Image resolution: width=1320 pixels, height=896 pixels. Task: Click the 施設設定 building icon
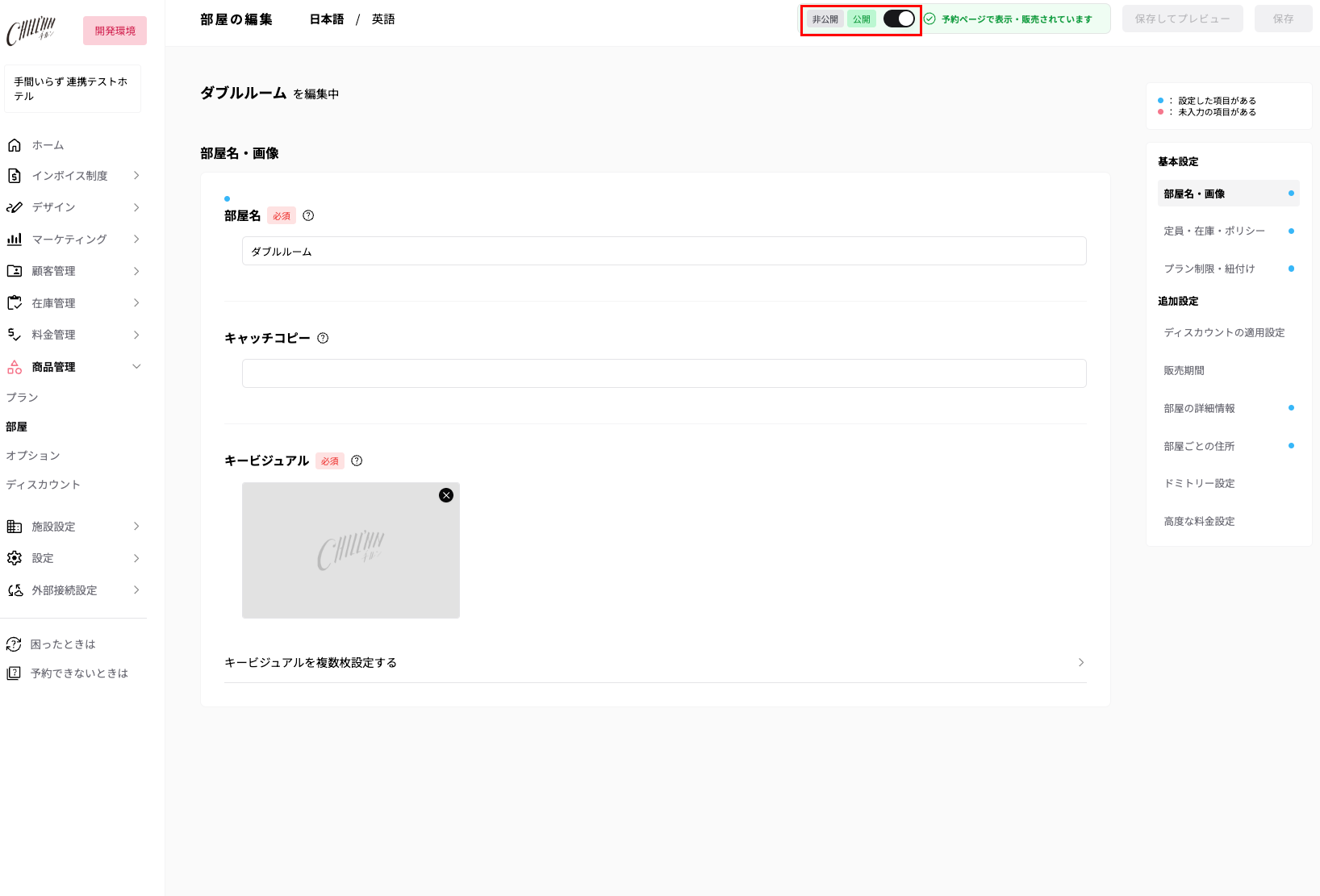coord(14,527)
